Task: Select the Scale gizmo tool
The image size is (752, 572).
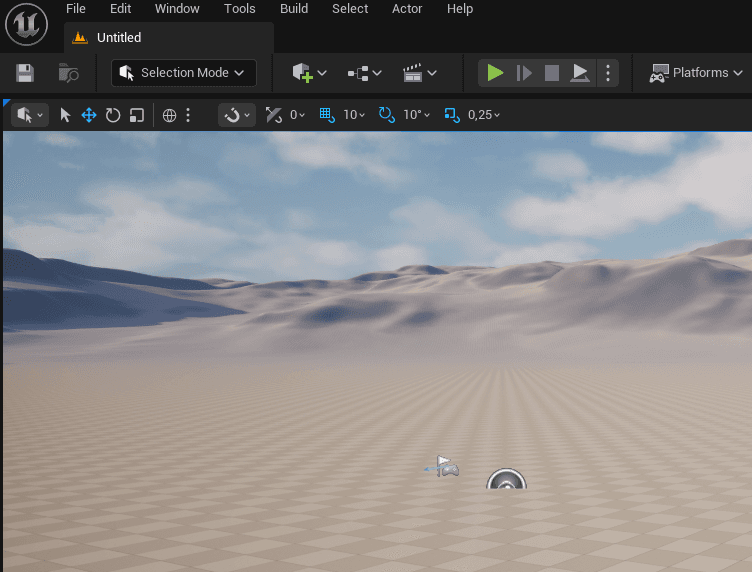Action: tap(137, 115)
